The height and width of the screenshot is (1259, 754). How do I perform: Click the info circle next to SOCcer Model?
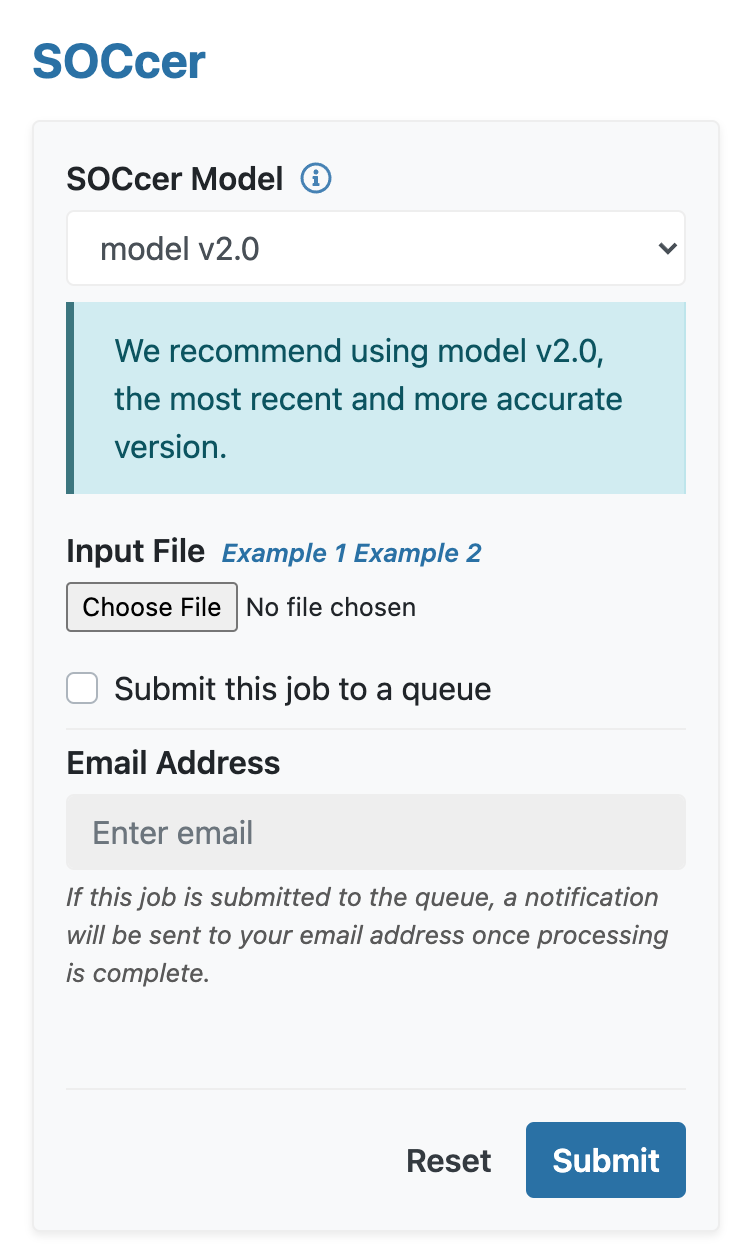point(316,178)
